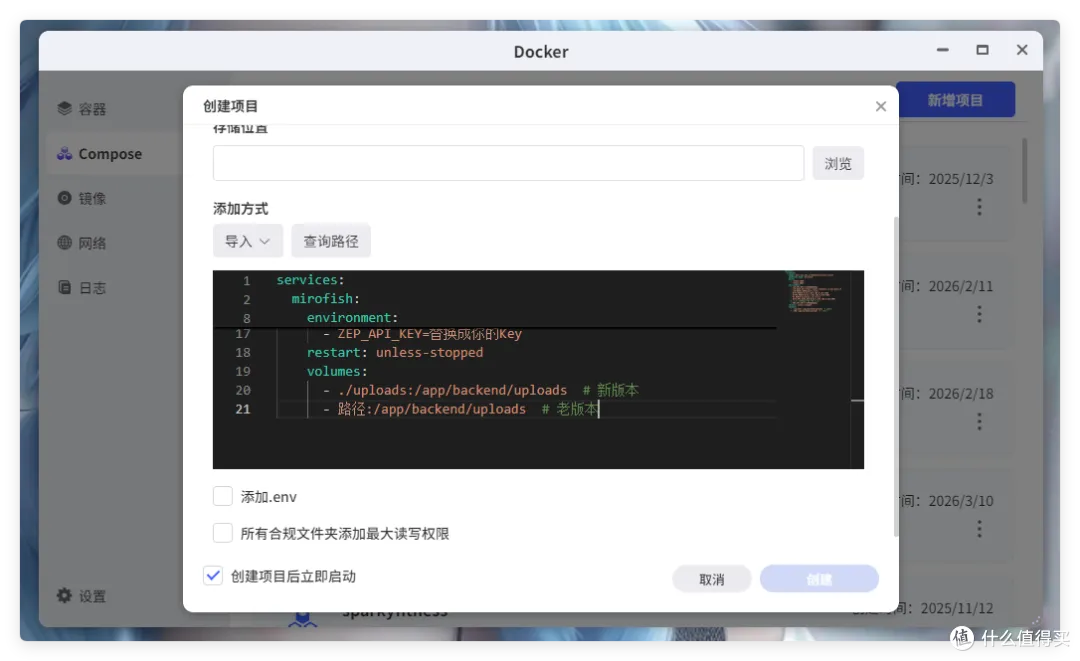Open more menu for 2026/2/11 project
This screenshot has width=1080, height=661.
pos(979,314)
